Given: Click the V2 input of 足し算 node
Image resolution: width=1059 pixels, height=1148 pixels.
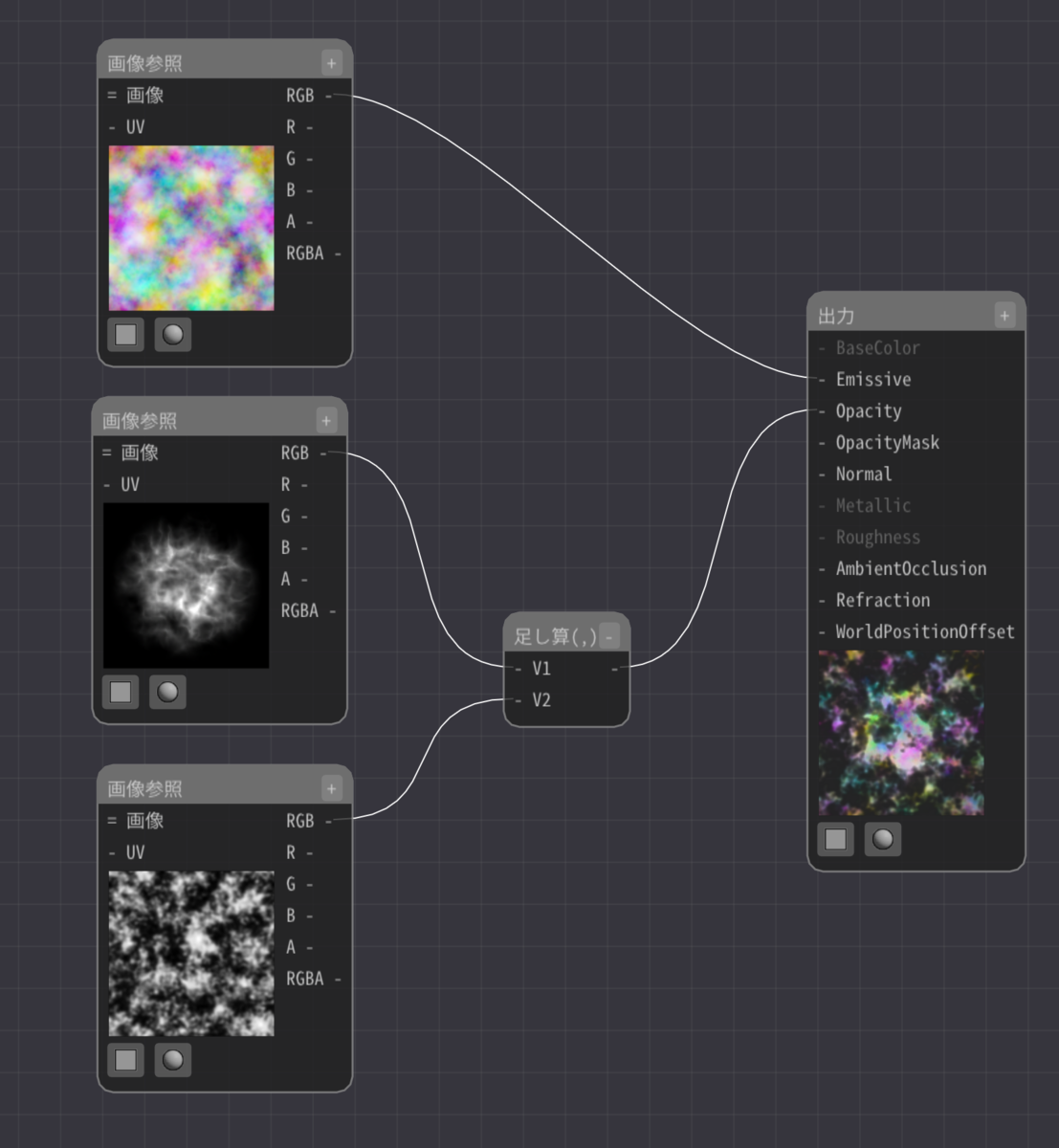Looking at the screenshot, I should [534, 699].
